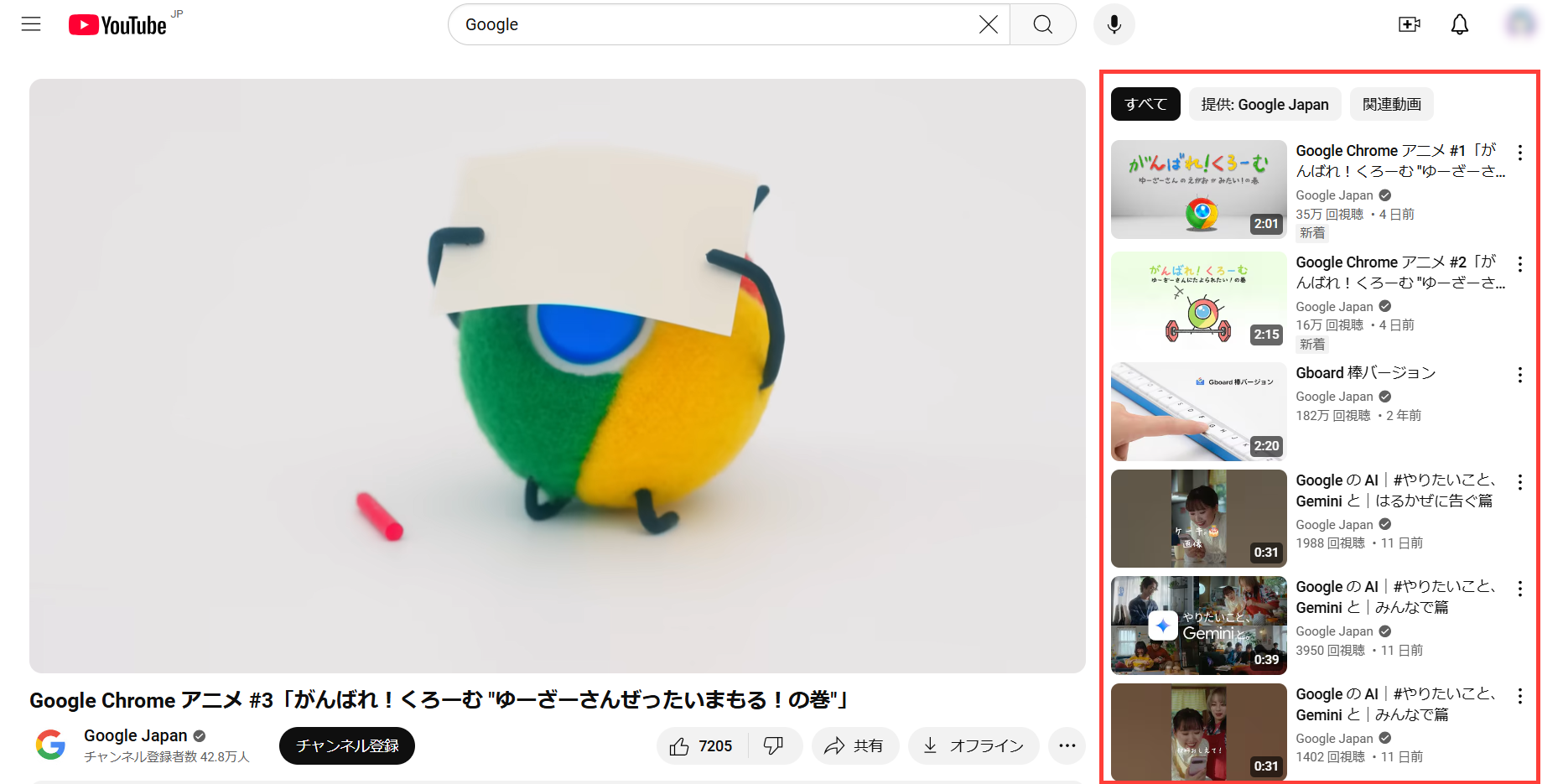This screenshot has width=1563, height=784.
Task: Open the はるかぜに告ぐ篇 video title
Action: (1396, 491)
